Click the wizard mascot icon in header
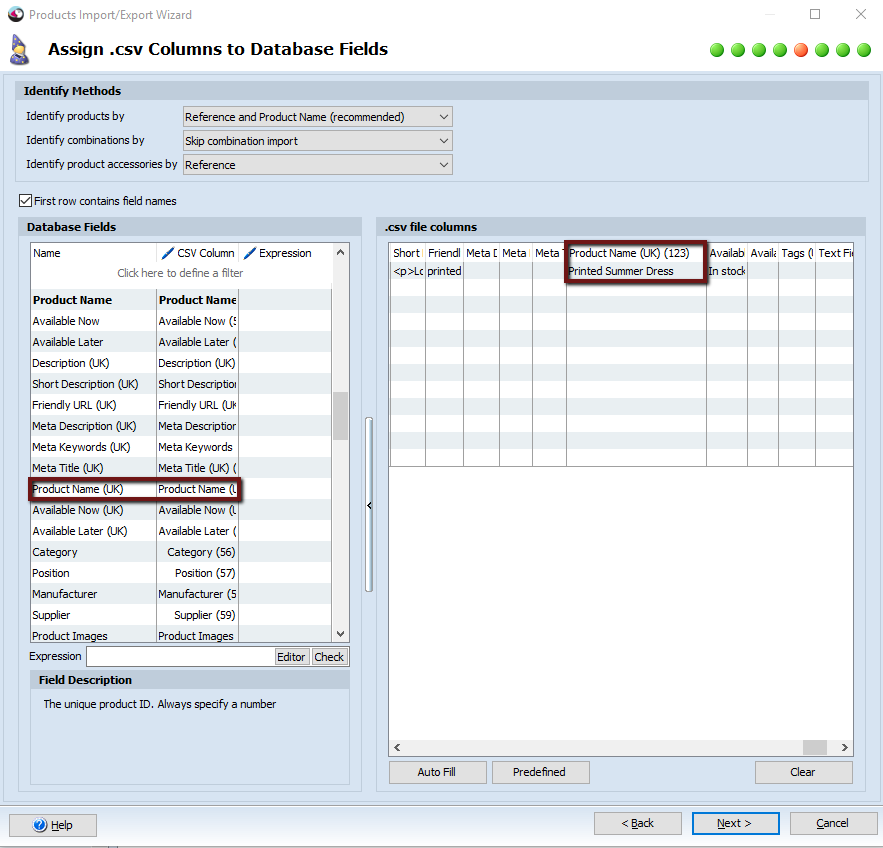This screenshot has height=848, width=883. pyautogui.click(x=19, y=49)
